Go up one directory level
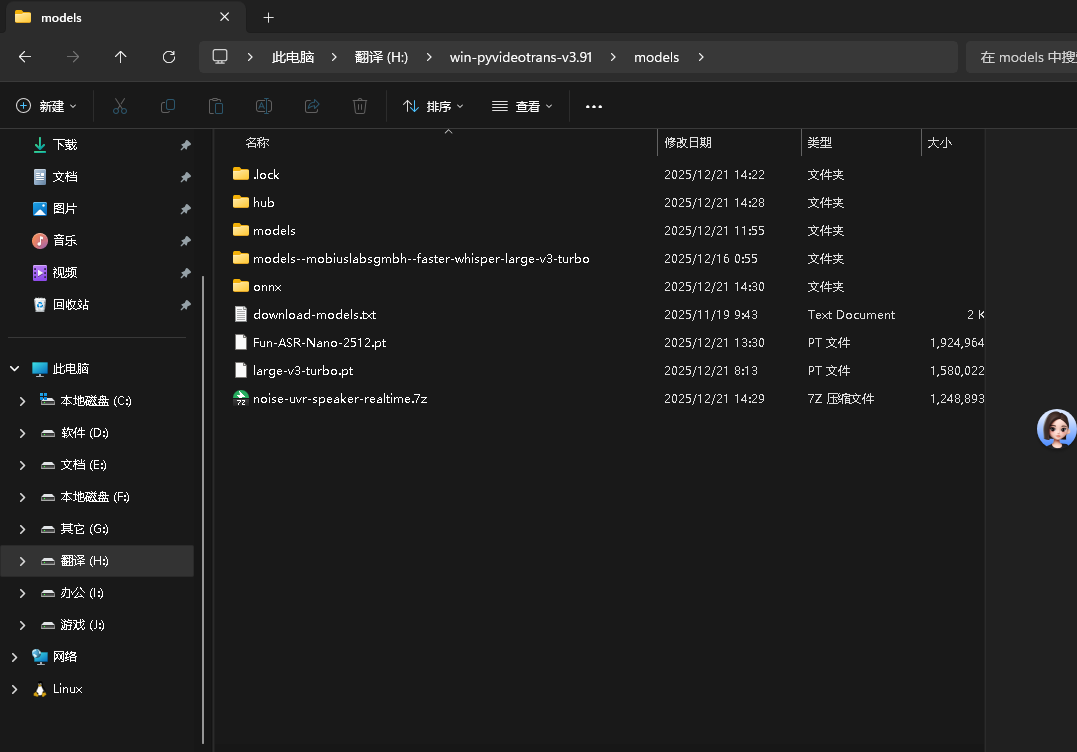 pyautogui.click(x=121, y=57)
